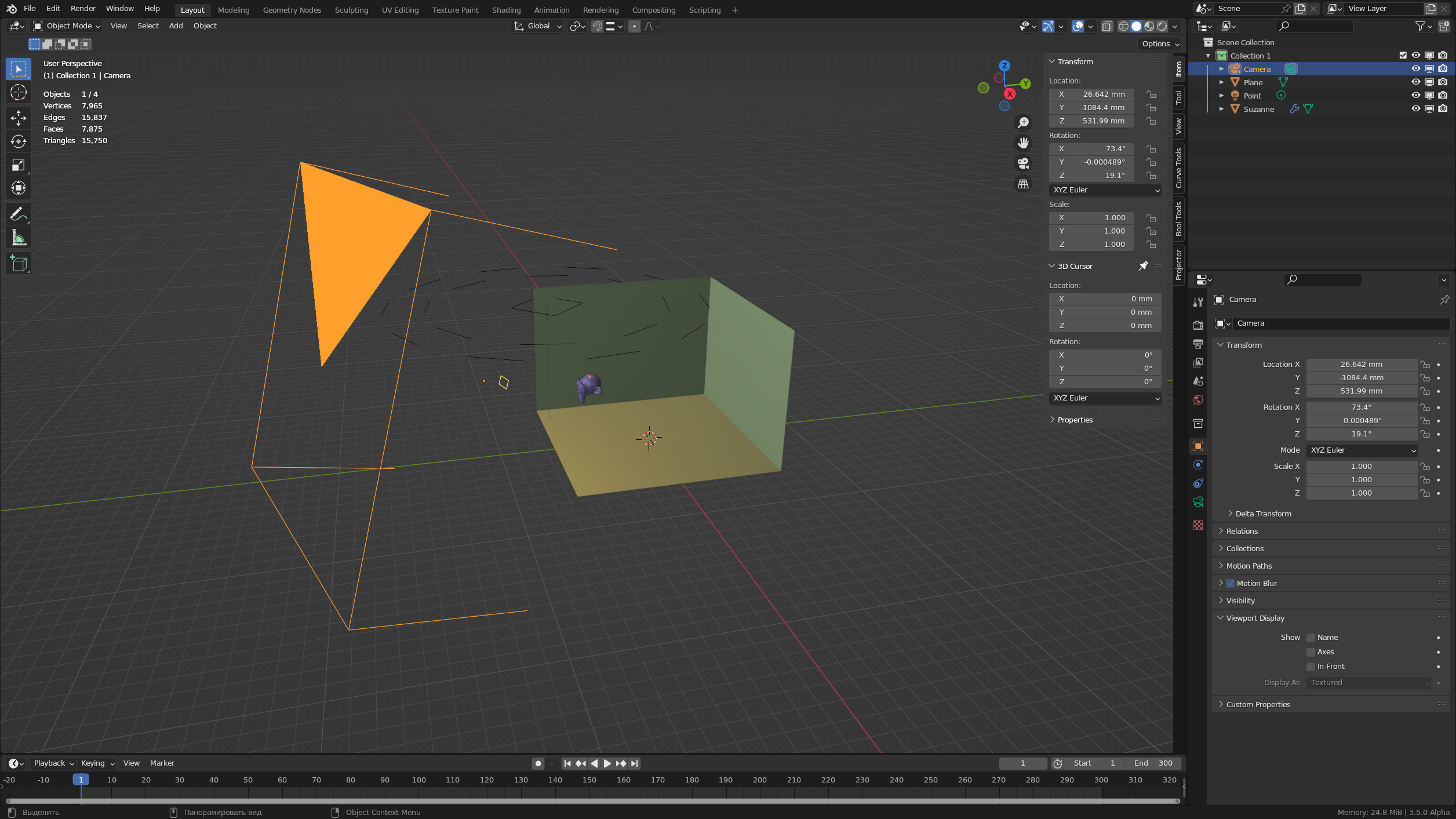Open the rotation Mode XYZ Euler dropdown in Properties
Screen dimensions: 1456x819
1362,450
